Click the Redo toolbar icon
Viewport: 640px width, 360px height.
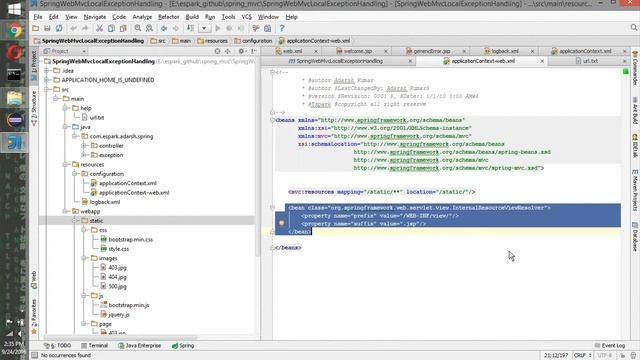pyautogui.click(x=85, y=28)
